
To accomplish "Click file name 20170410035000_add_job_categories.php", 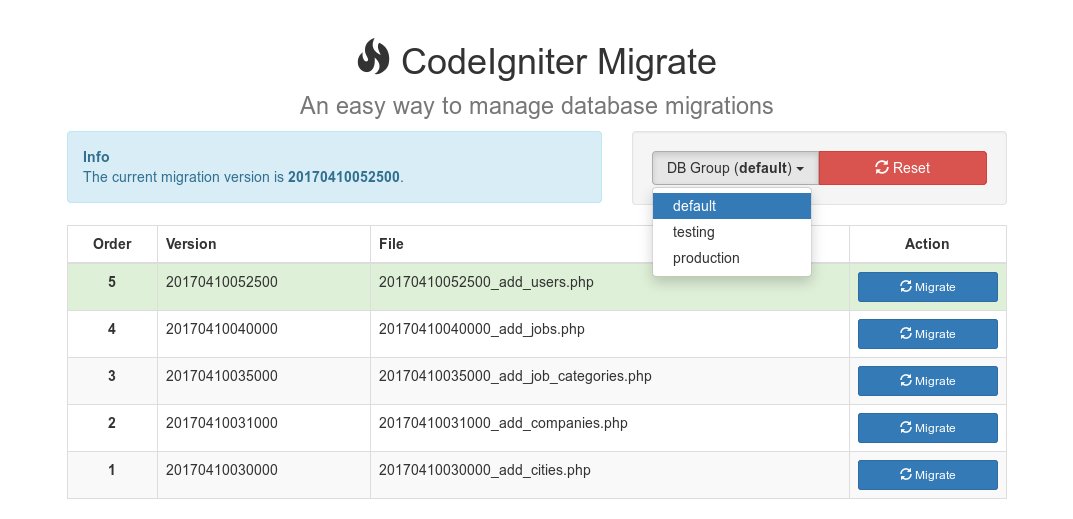I will 515,377.
